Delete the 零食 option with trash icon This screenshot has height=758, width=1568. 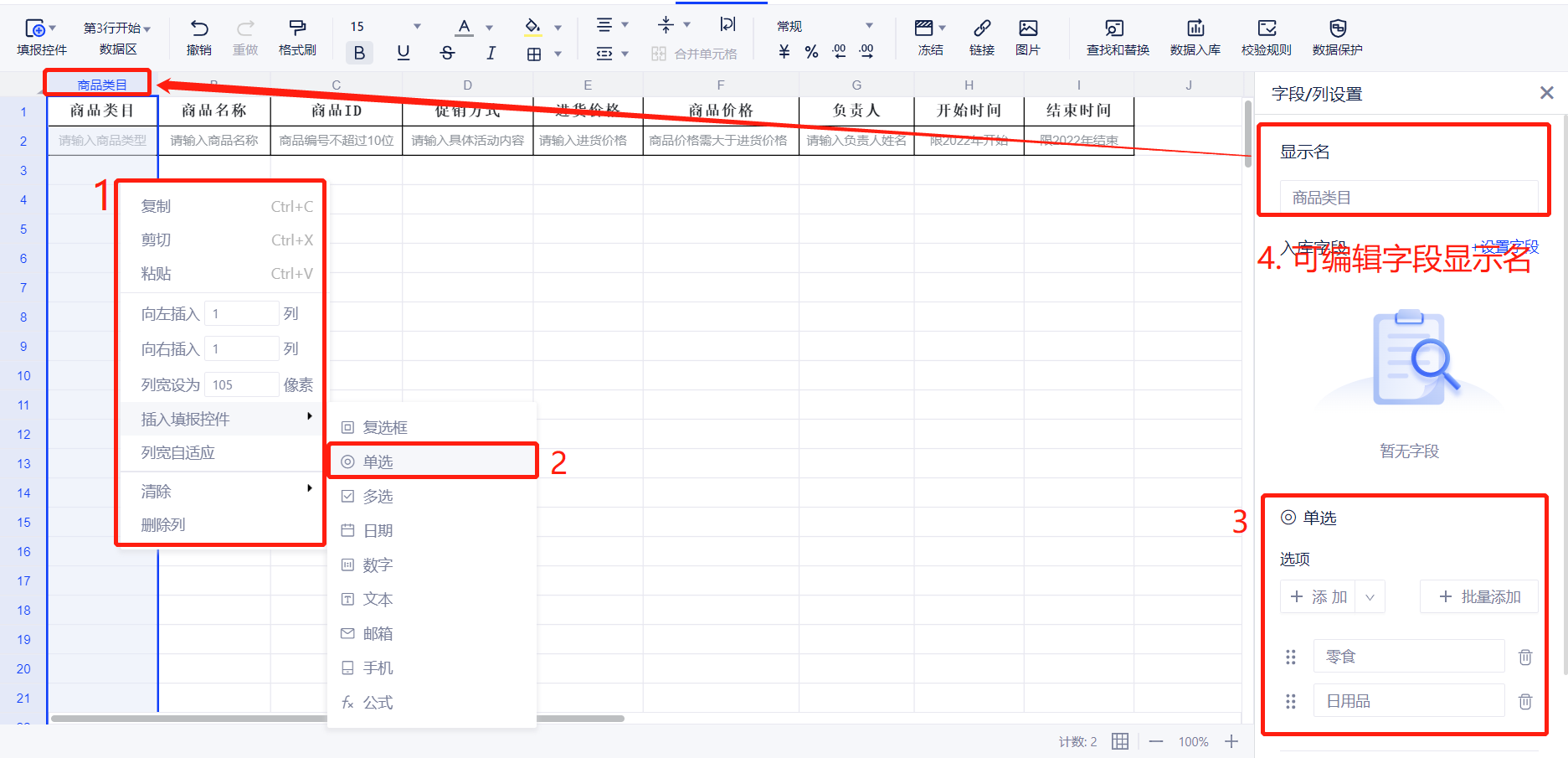(1525, 657)
